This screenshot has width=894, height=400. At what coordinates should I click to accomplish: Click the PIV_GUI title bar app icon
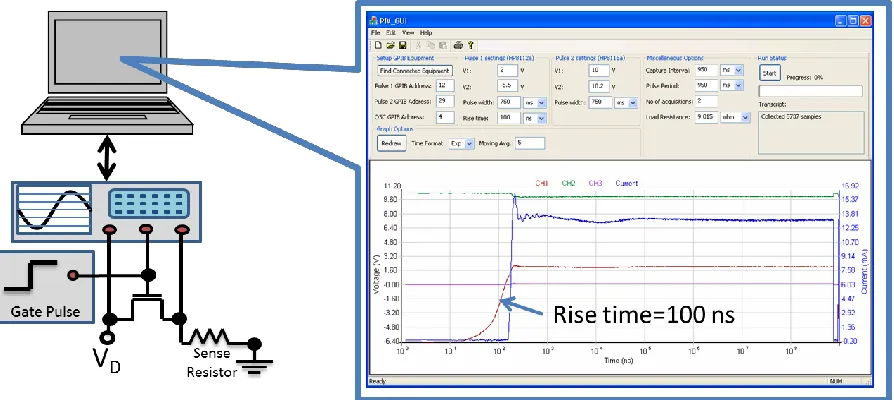375,21
